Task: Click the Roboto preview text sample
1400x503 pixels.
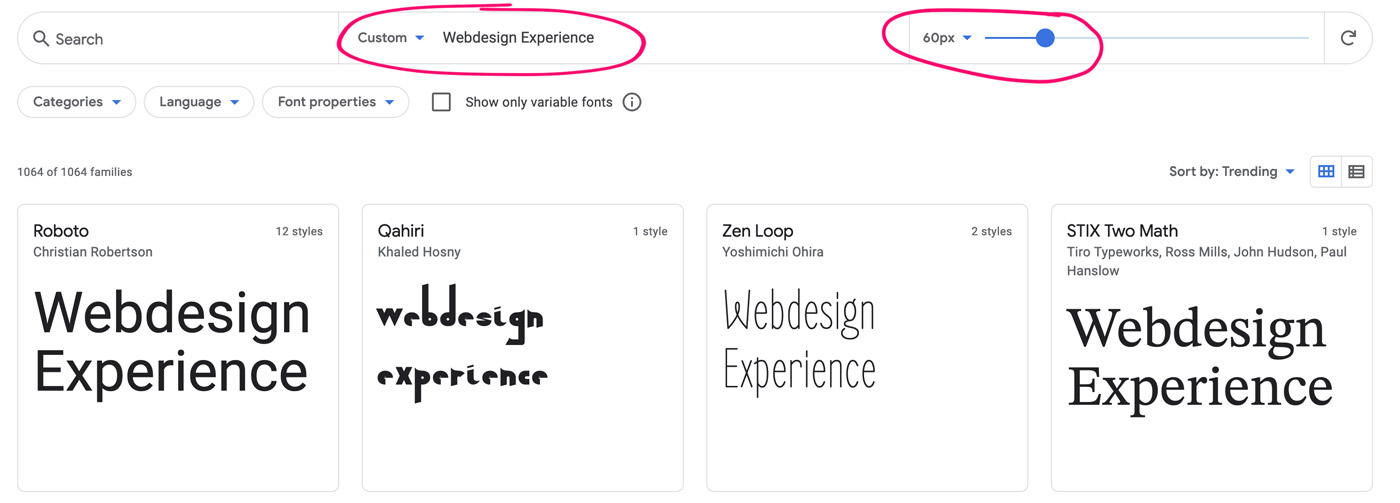Action: 172,342
